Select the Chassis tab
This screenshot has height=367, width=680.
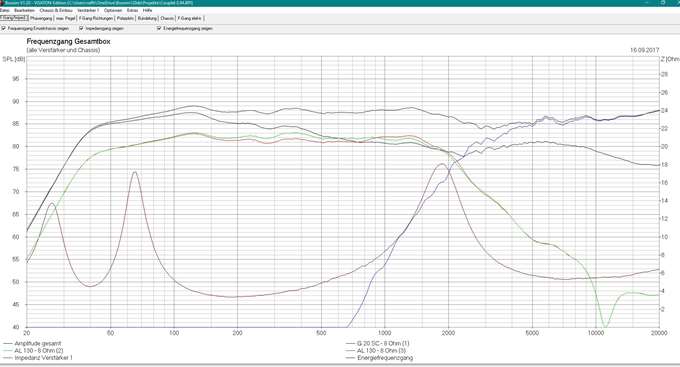(167, 19)
